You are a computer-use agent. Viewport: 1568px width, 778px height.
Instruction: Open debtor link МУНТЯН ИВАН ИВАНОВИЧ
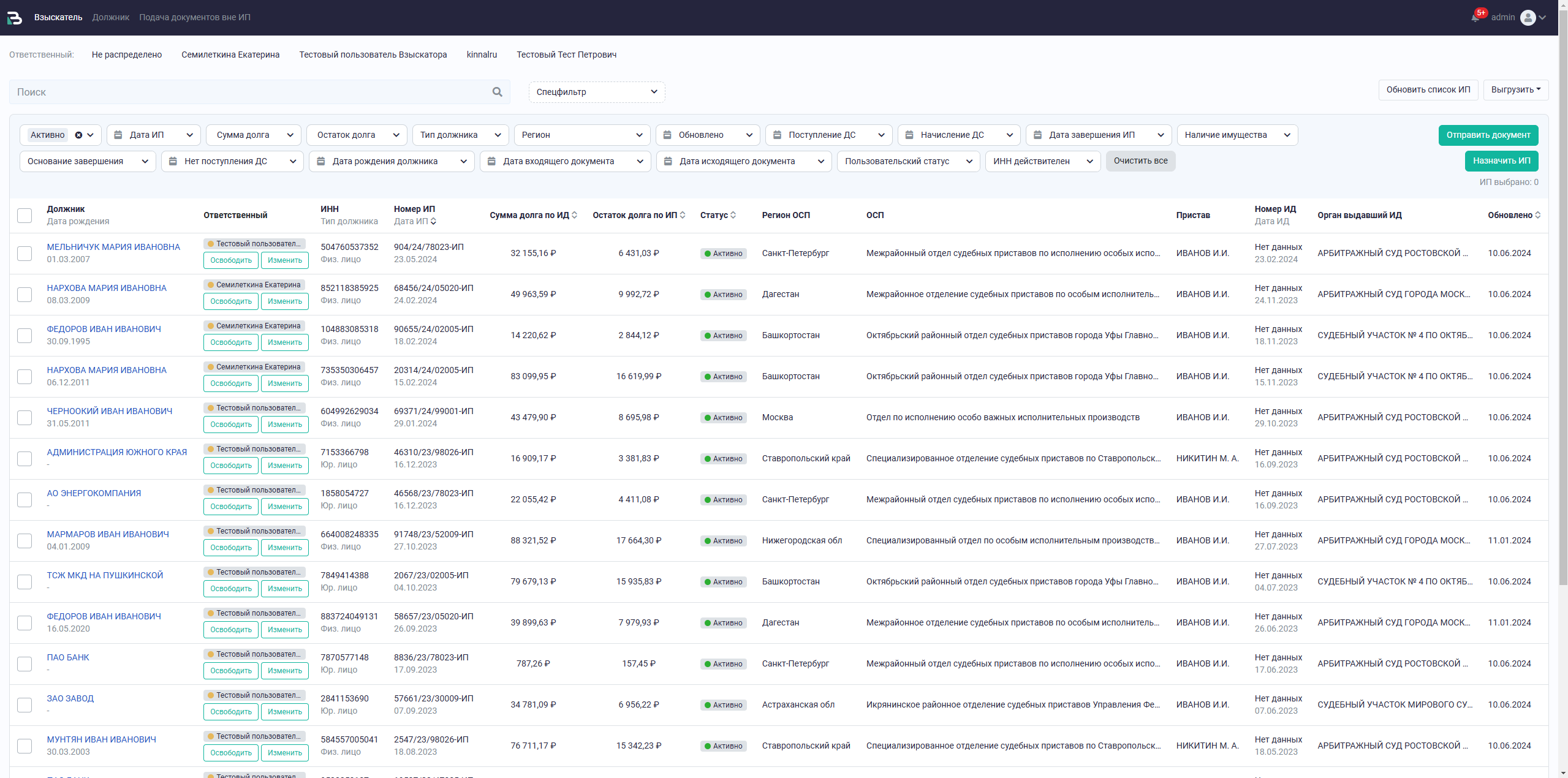[x=101, y=739]
